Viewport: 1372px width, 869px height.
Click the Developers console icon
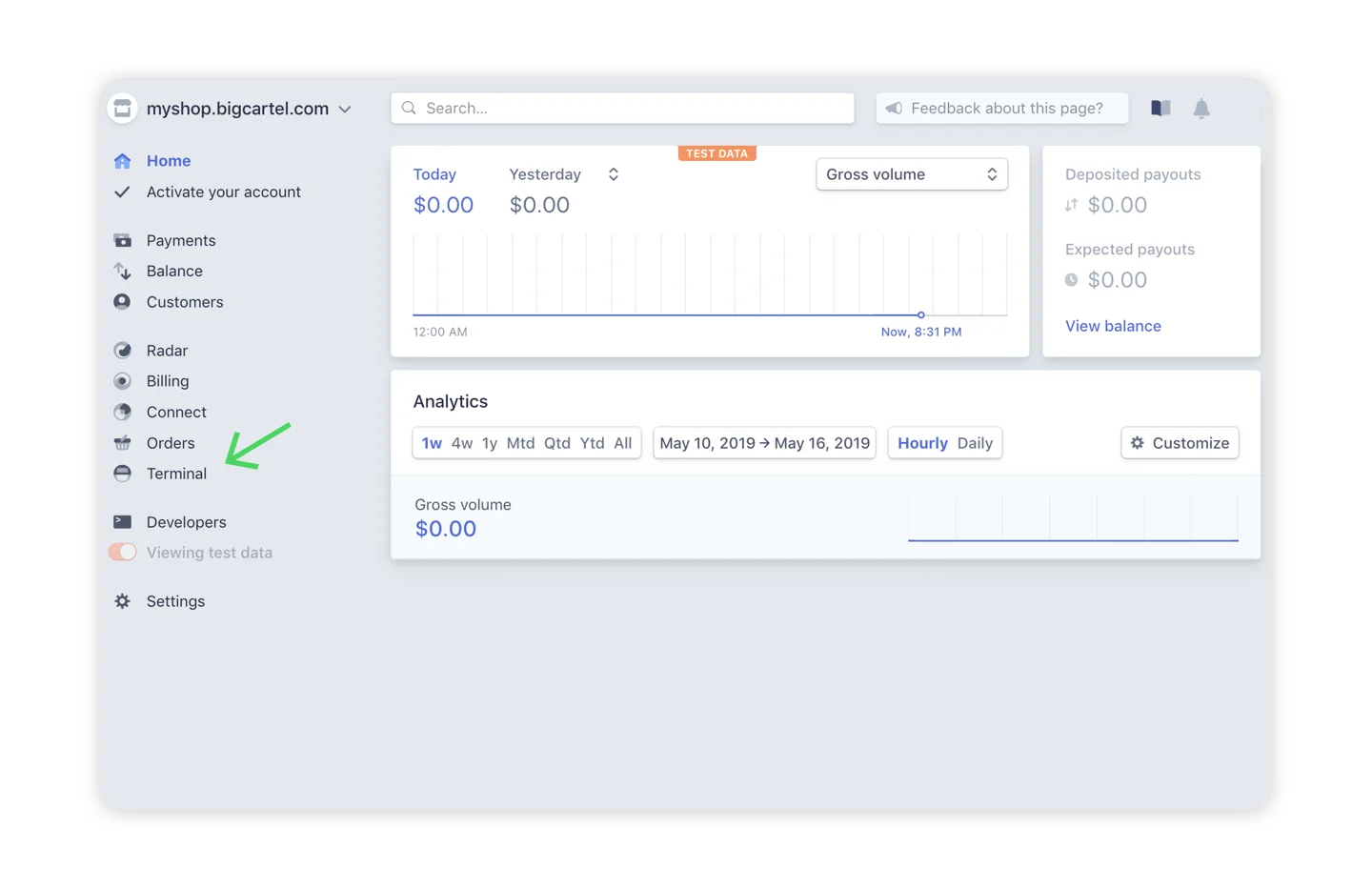[122, 522]
